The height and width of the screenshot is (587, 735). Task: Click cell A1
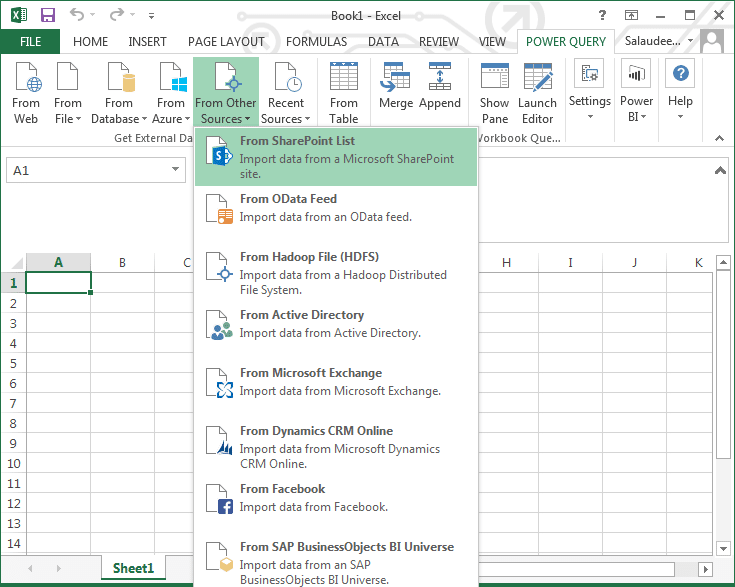coord(58,283)
